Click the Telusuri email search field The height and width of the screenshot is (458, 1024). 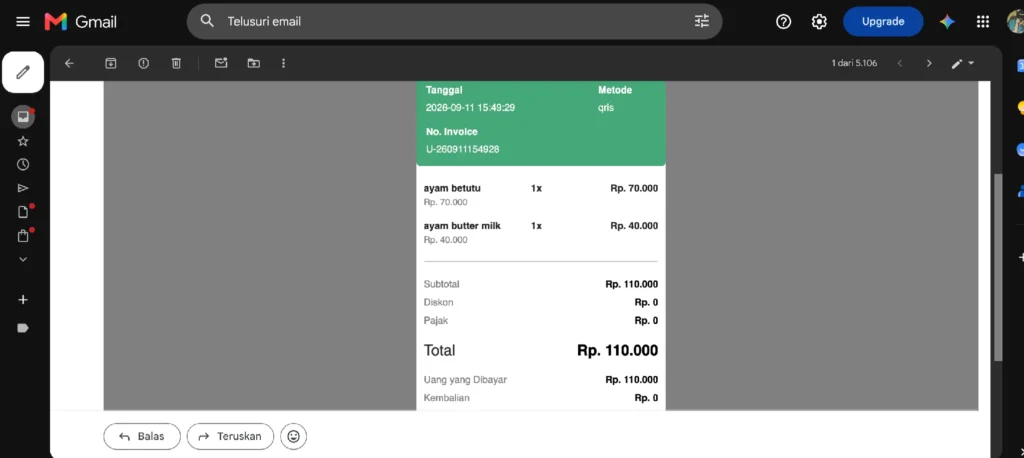point(455,22)
